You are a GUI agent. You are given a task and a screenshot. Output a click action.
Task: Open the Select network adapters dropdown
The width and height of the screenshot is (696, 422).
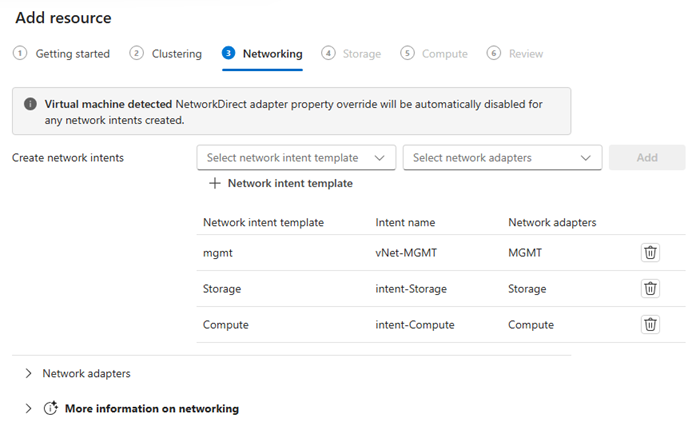coord(502,158)
